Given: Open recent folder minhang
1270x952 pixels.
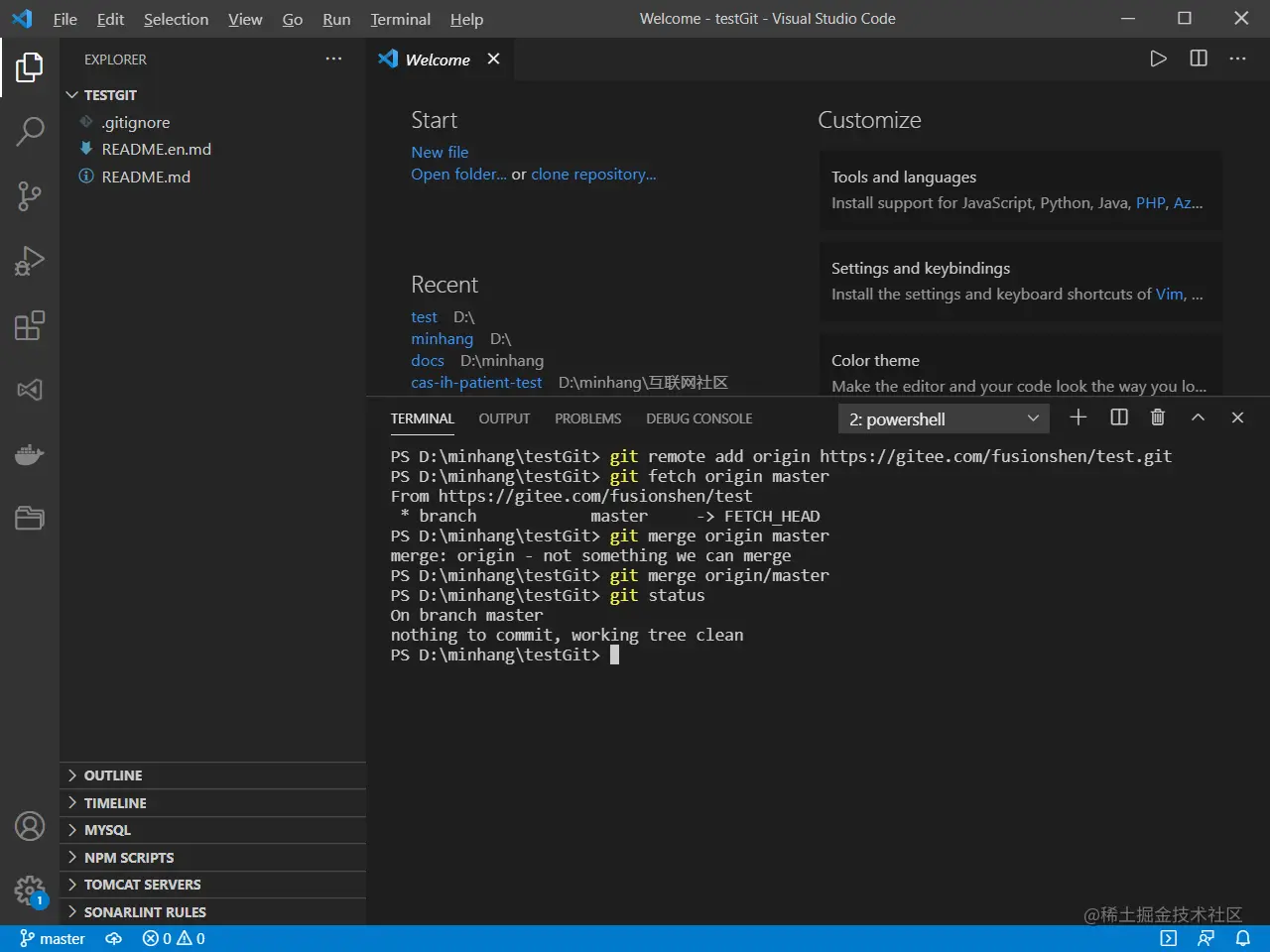Looking at the screenshot, I should (x=442, y=339).
